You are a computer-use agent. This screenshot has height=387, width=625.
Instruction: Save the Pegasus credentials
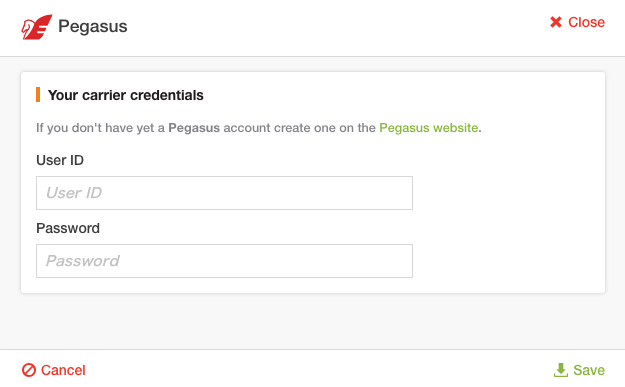click(589, 370)
